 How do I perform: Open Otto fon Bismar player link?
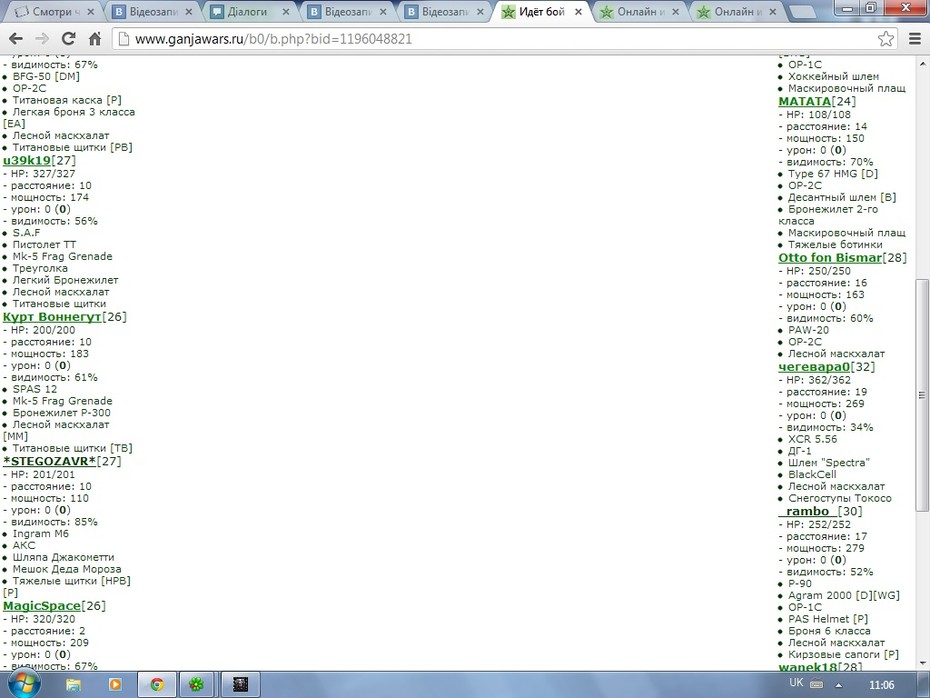pos(830,257)
